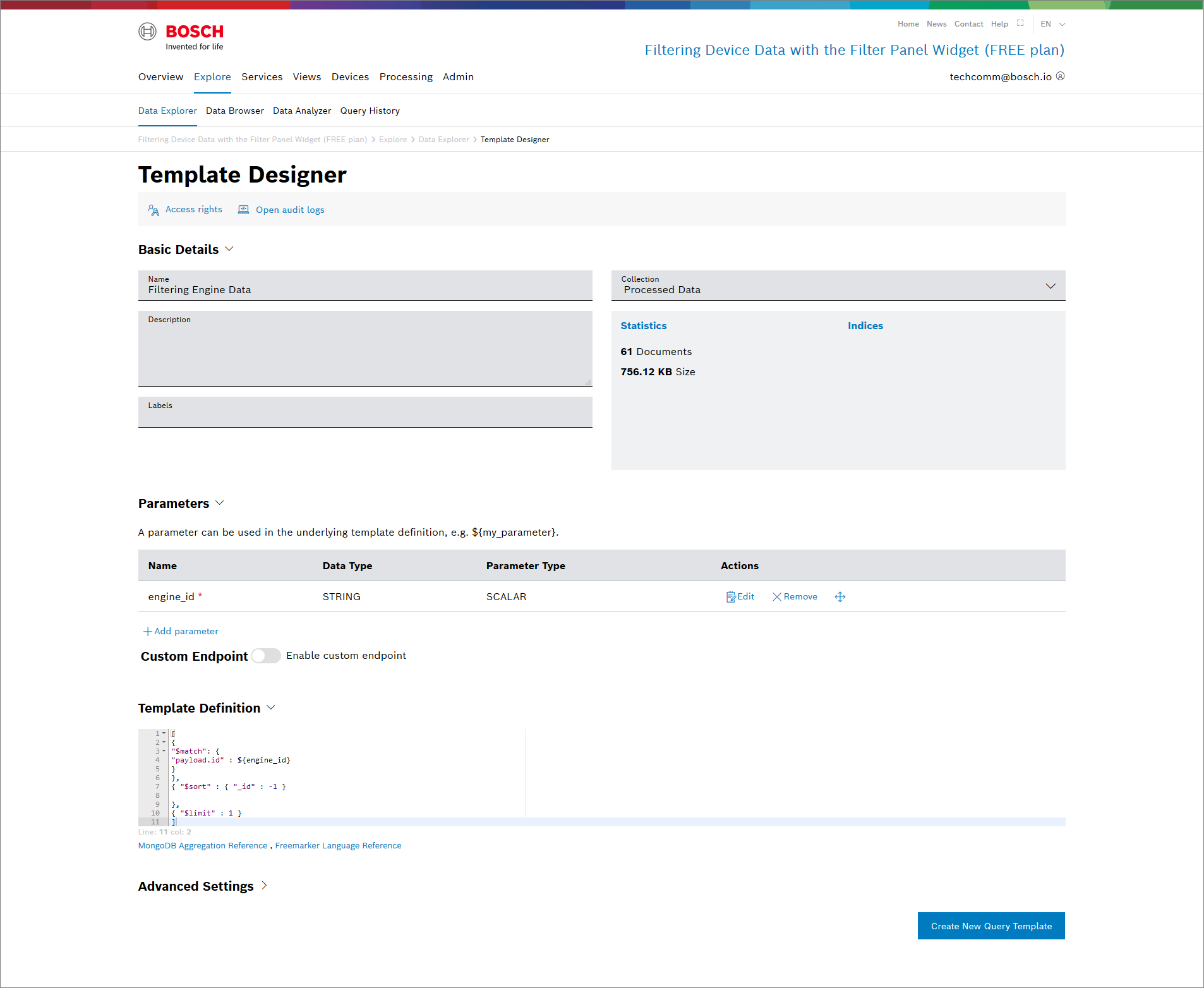Expand the Advanced Settings section
Image resolution: width=1204 pixels, height=988 pixels.
pos(264,886)
